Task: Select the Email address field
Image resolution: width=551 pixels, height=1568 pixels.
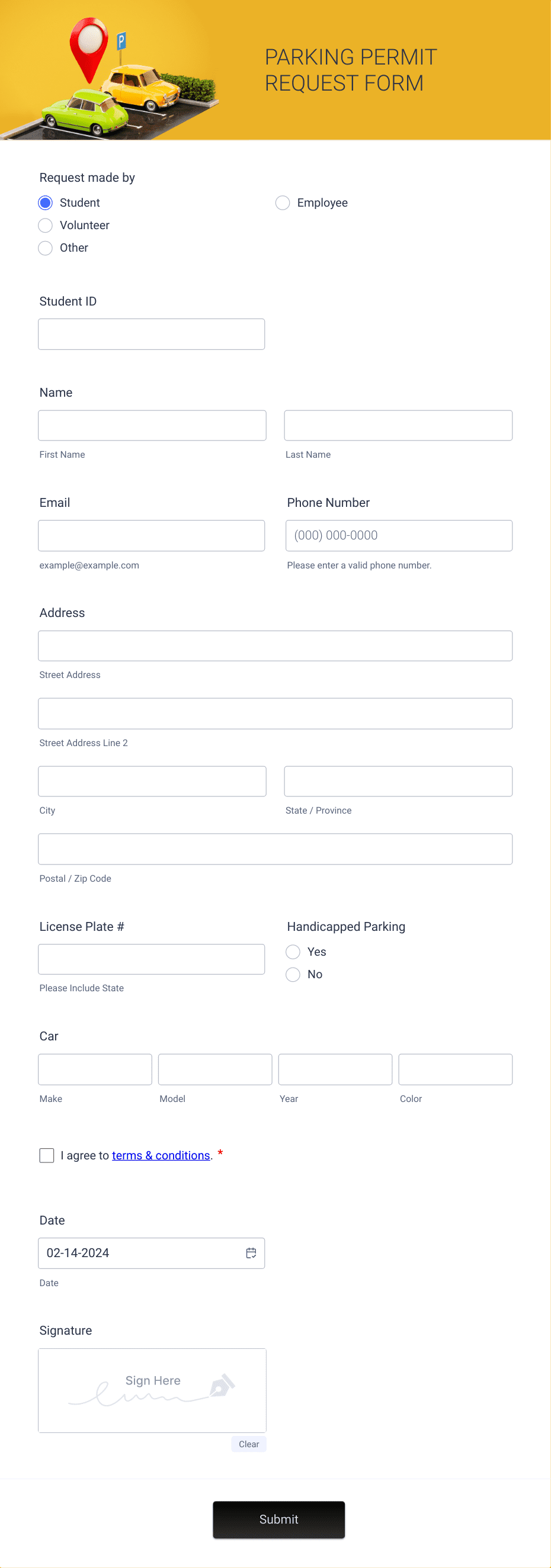Action: pyautogui.click(x=151, y=535)
